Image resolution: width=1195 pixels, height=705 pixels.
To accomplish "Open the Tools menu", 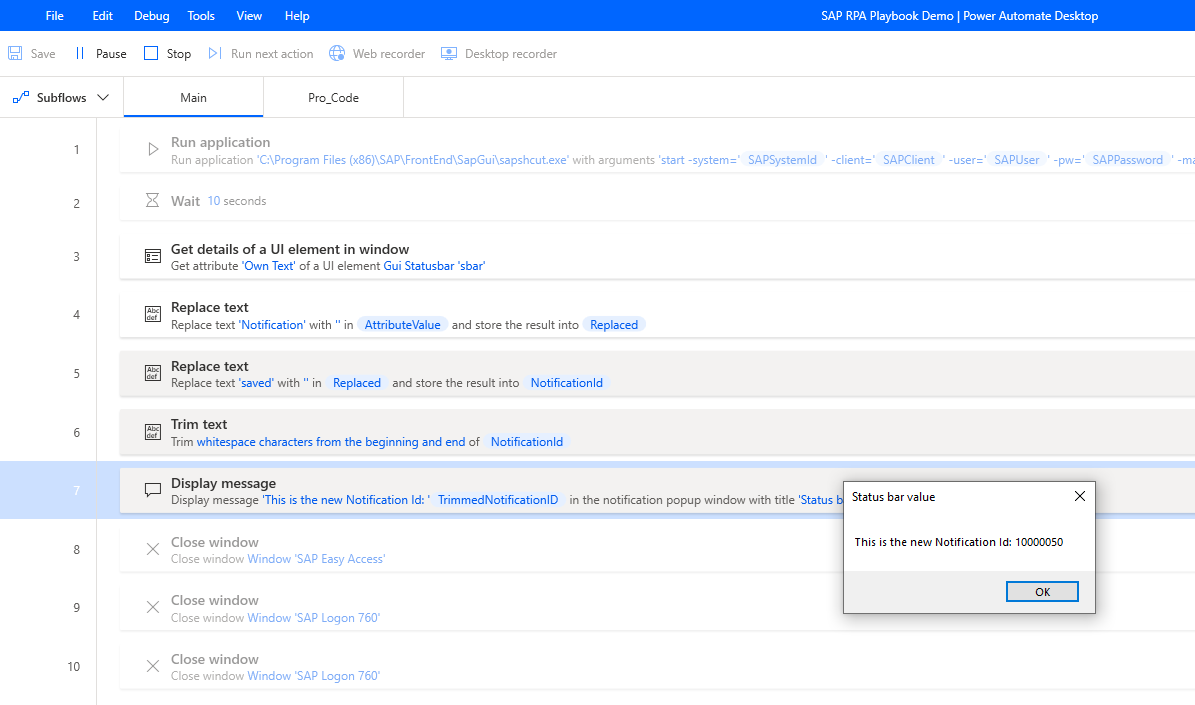I will pyautogui.click(x=200, y=16).
